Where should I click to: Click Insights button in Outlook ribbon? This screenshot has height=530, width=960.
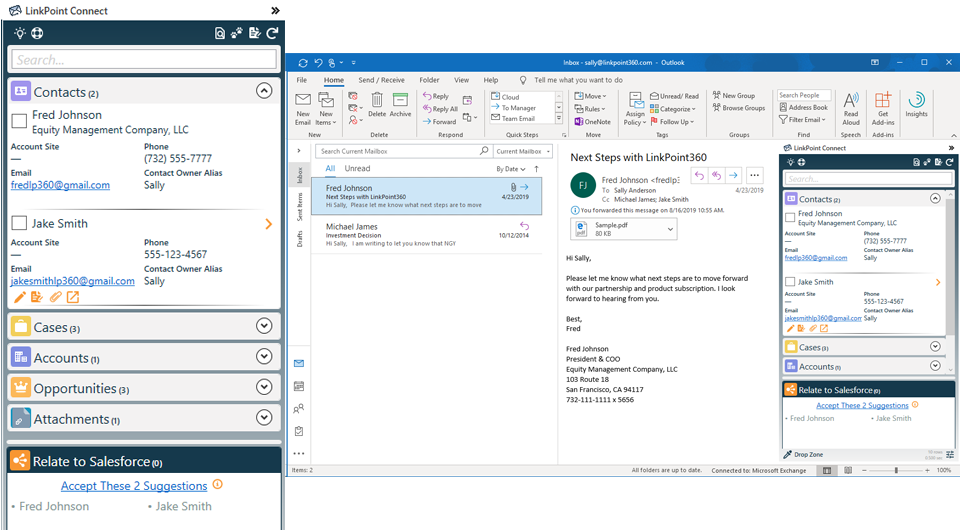click(x=917, y=105)
